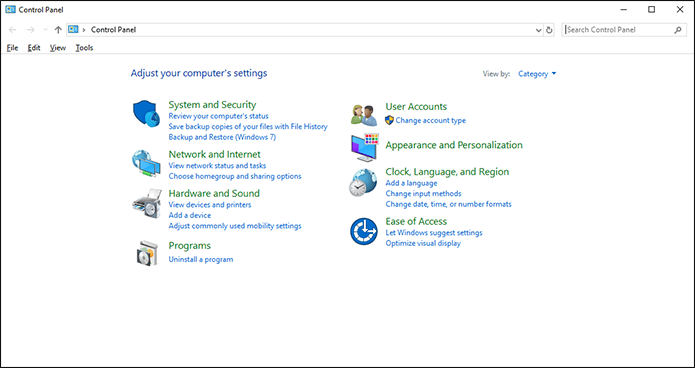Viewport: 695px width, 368px height.
Task: Open Clock, Language, and Region heading
Action: coord(447,172)
